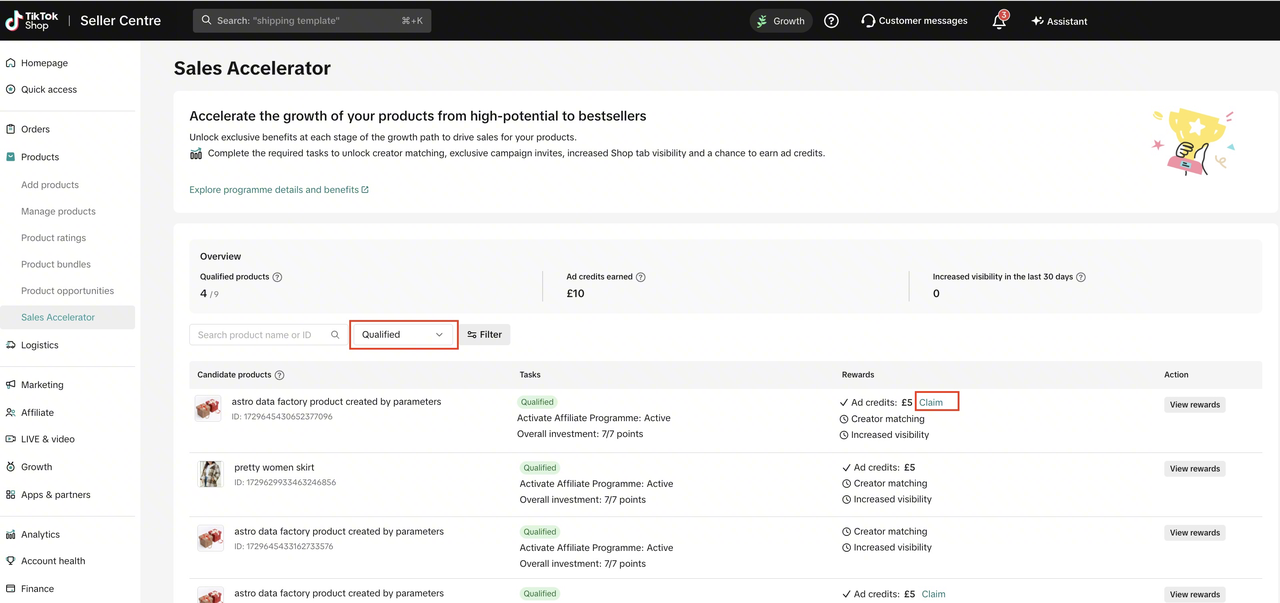The image size is (1280, 603).
Task: Select Add products in the sidebar
Action: click(50, 185)
